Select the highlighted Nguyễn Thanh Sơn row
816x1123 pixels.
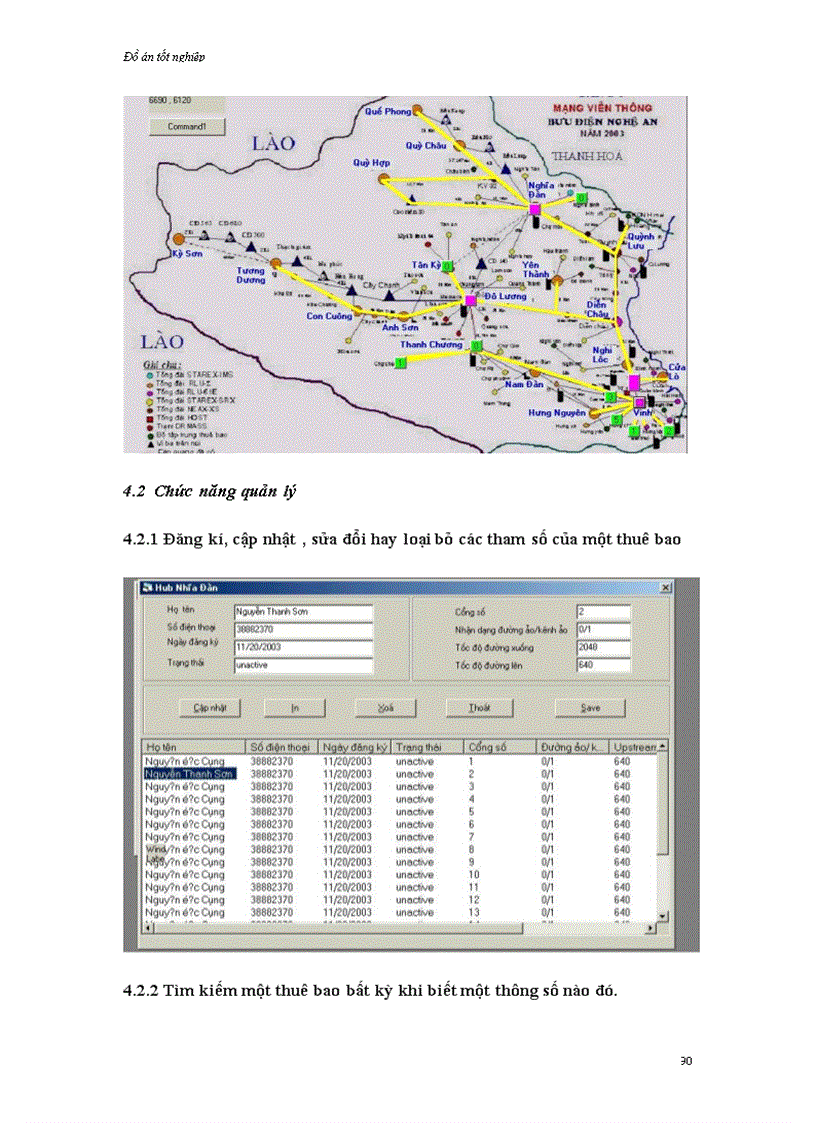(x=190, y=774)
